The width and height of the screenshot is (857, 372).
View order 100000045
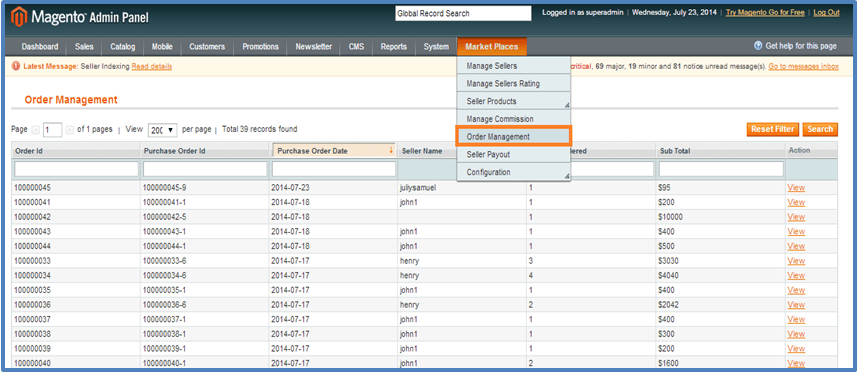pyautogui.click(x=796, y=187)
